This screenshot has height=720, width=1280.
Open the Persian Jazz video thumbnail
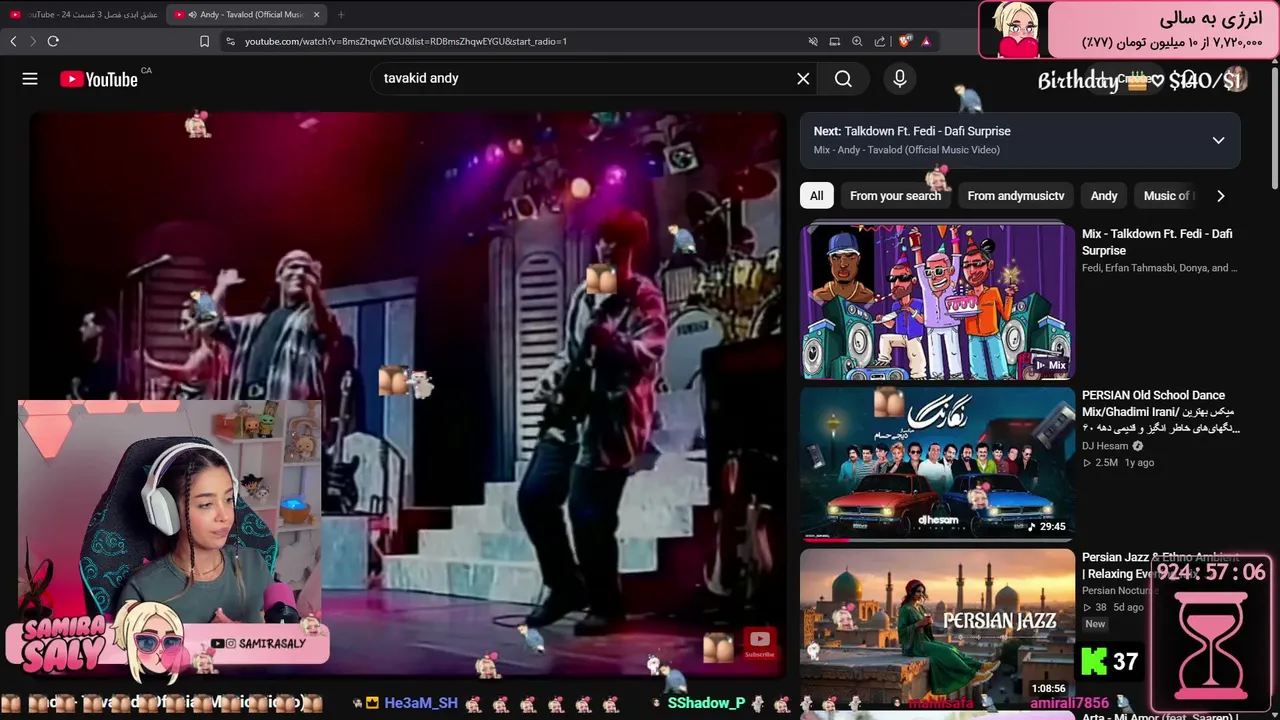tap(937, 626)
